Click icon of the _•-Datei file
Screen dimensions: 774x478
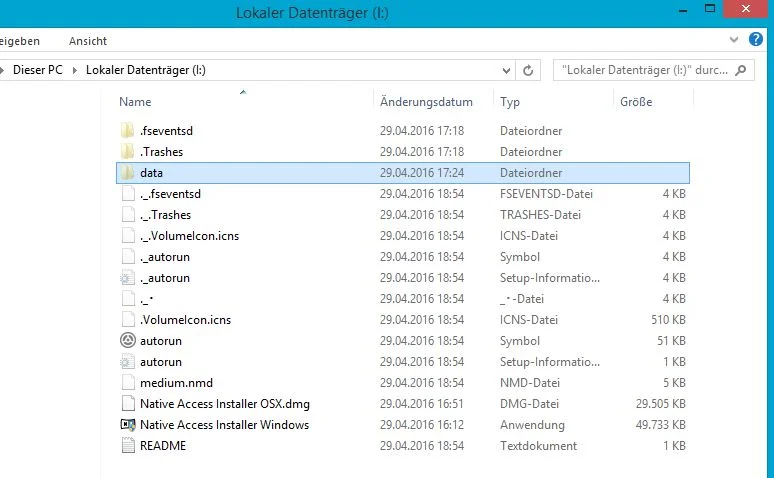pos(128,299)
